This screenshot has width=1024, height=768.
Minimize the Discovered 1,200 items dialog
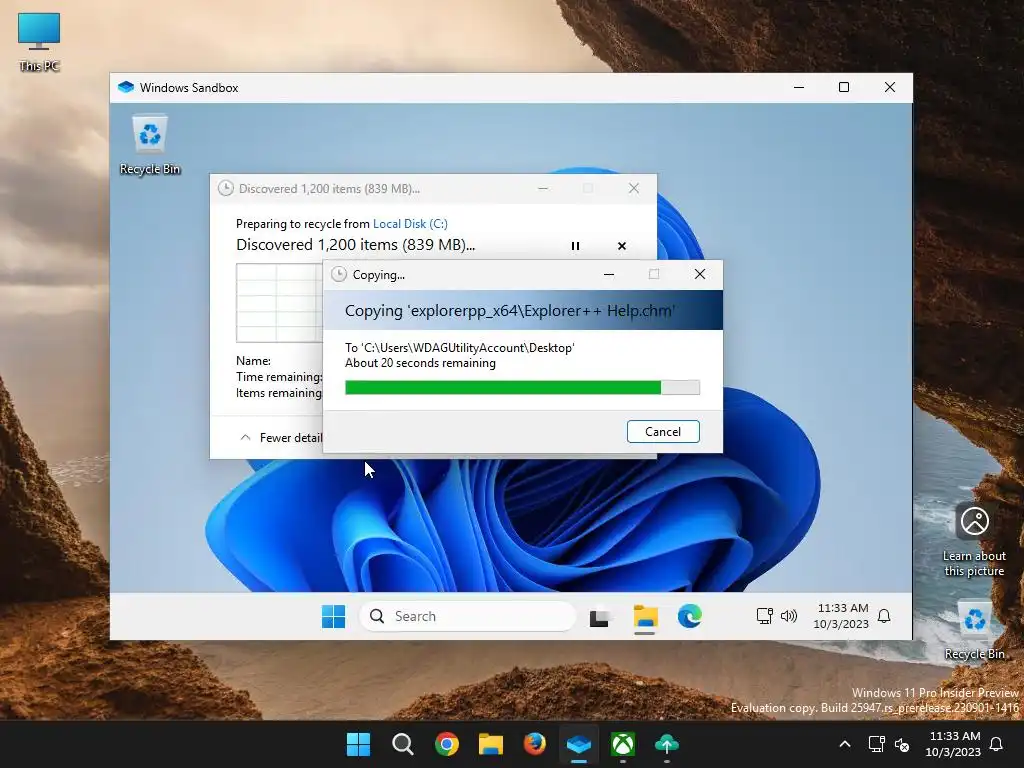543,189
